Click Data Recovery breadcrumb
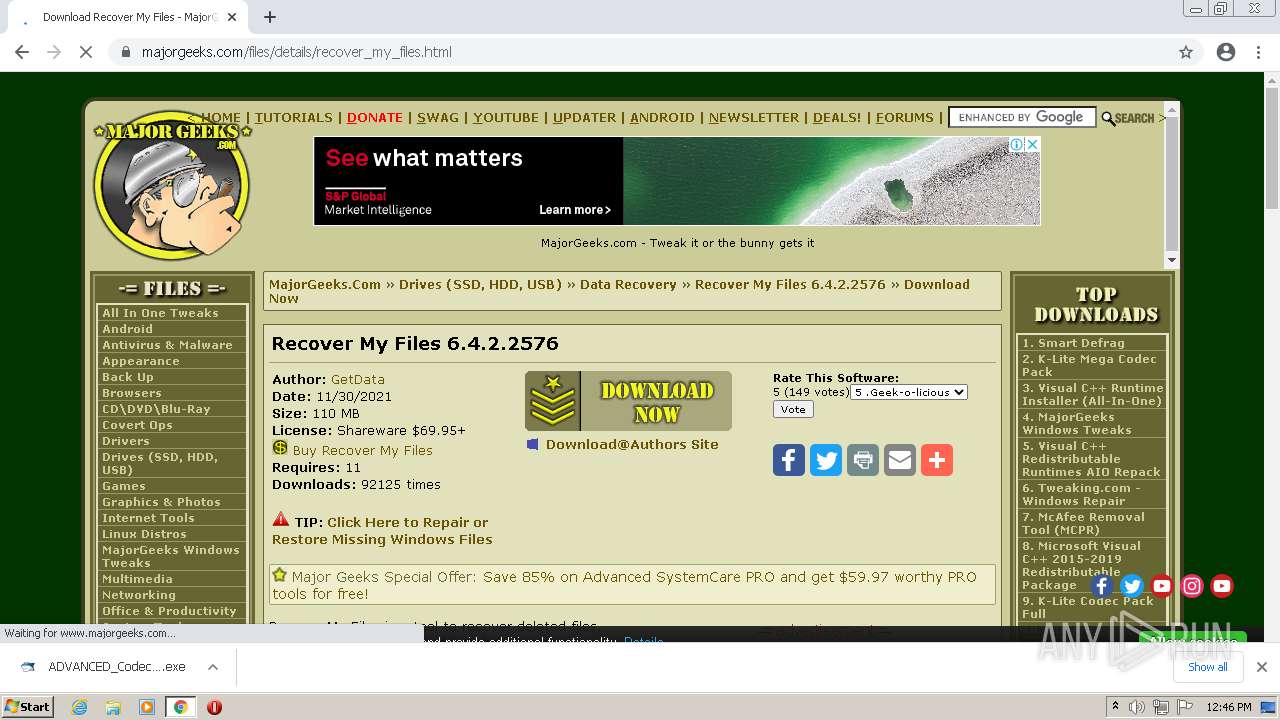This screenshot has height=720, width=1280. tap(628, 284)
